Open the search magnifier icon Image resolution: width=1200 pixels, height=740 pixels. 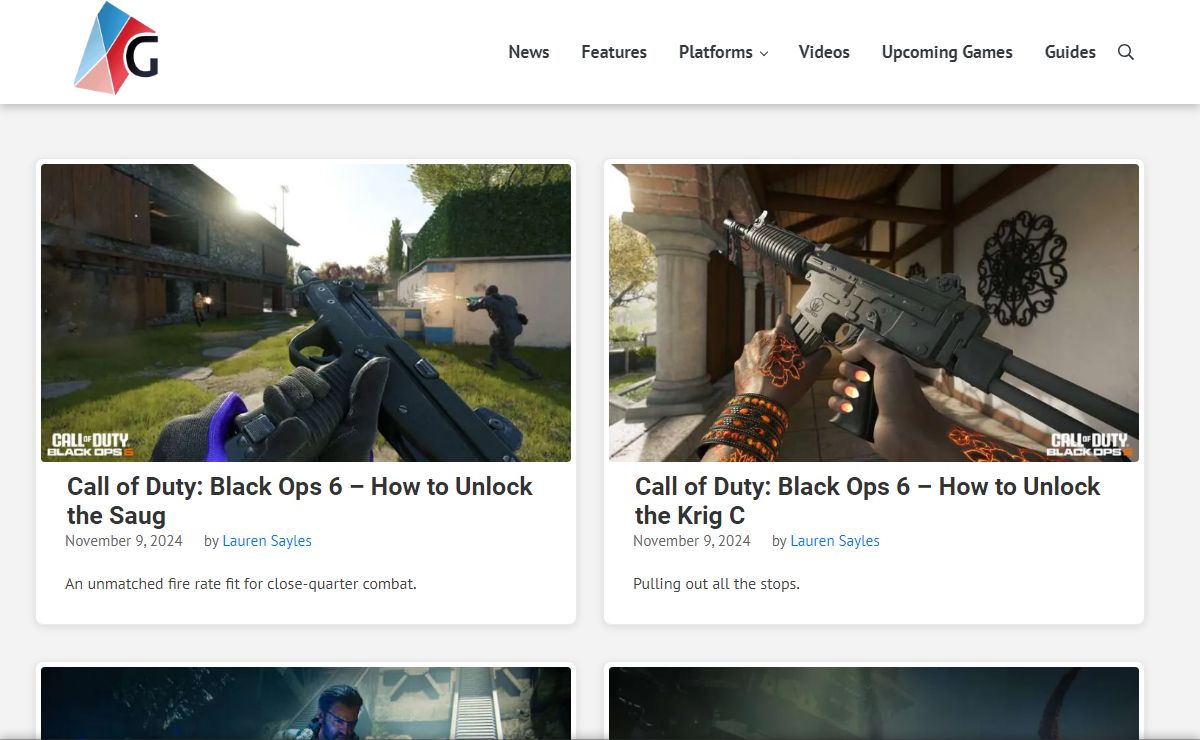point(1125,52)
